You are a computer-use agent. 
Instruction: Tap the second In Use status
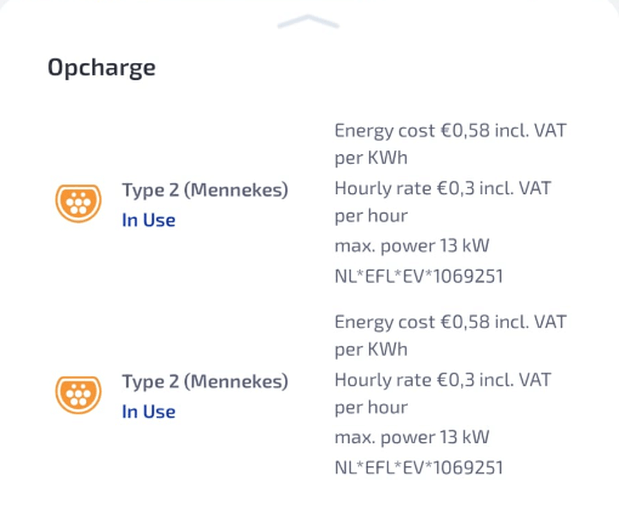[148, 412]
